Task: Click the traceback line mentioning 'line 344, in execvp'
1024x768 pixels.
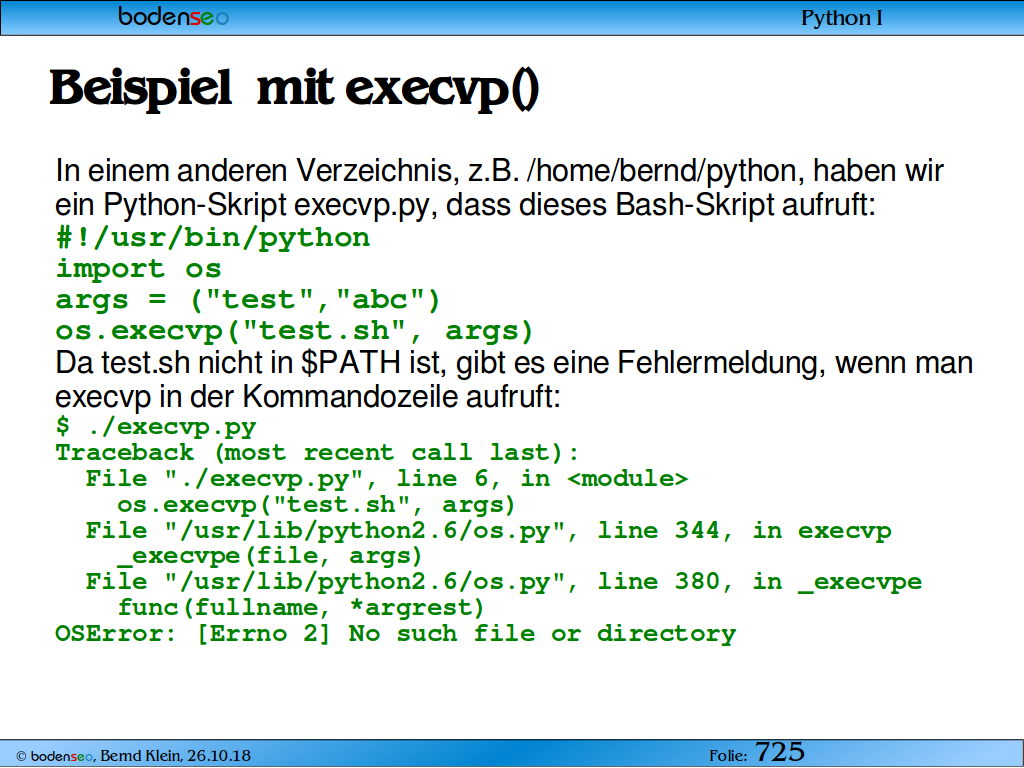Action: coord(488,530)
